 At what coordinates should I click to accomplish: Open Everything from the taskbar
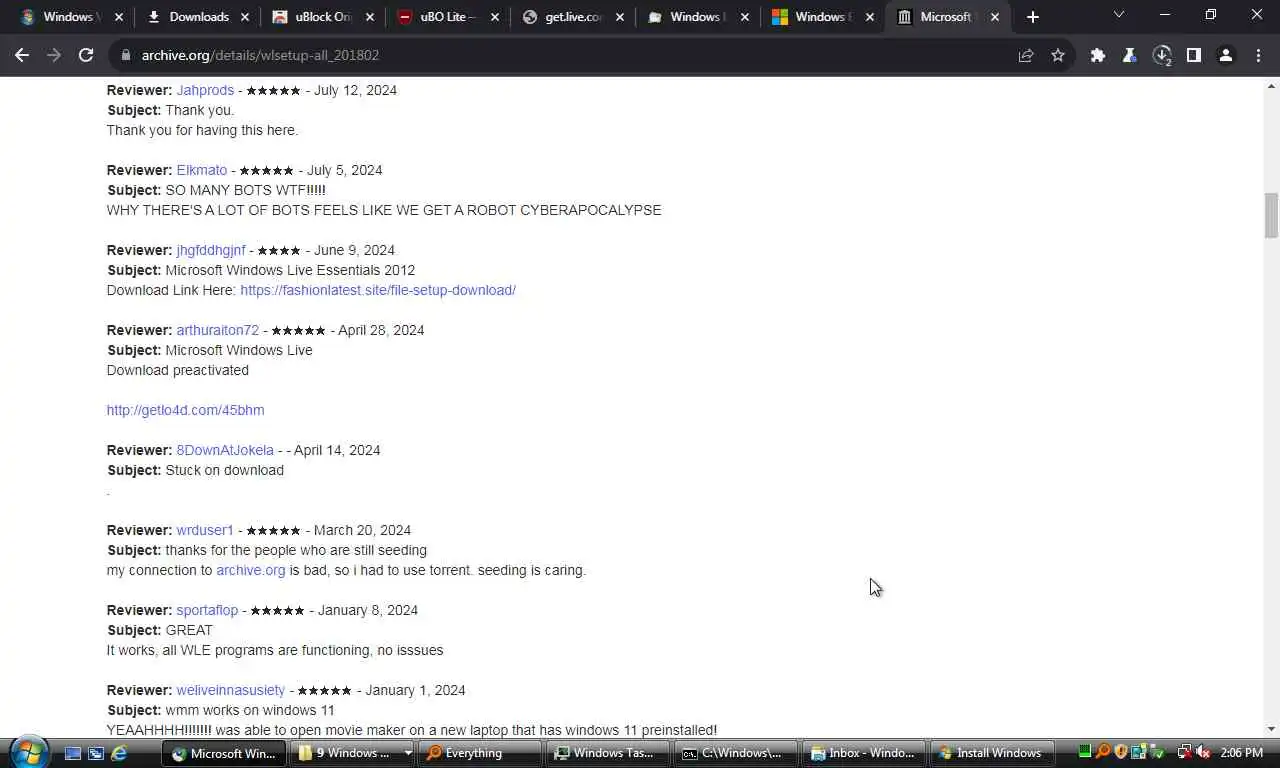(x=480, y=753)
